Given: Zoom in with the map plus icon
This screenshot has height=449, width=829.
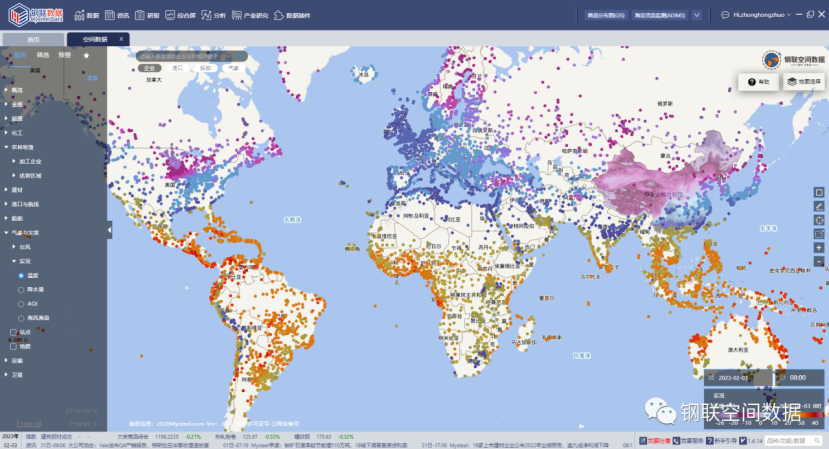Looking at the screenshot, I should click(x=819, y=247).
